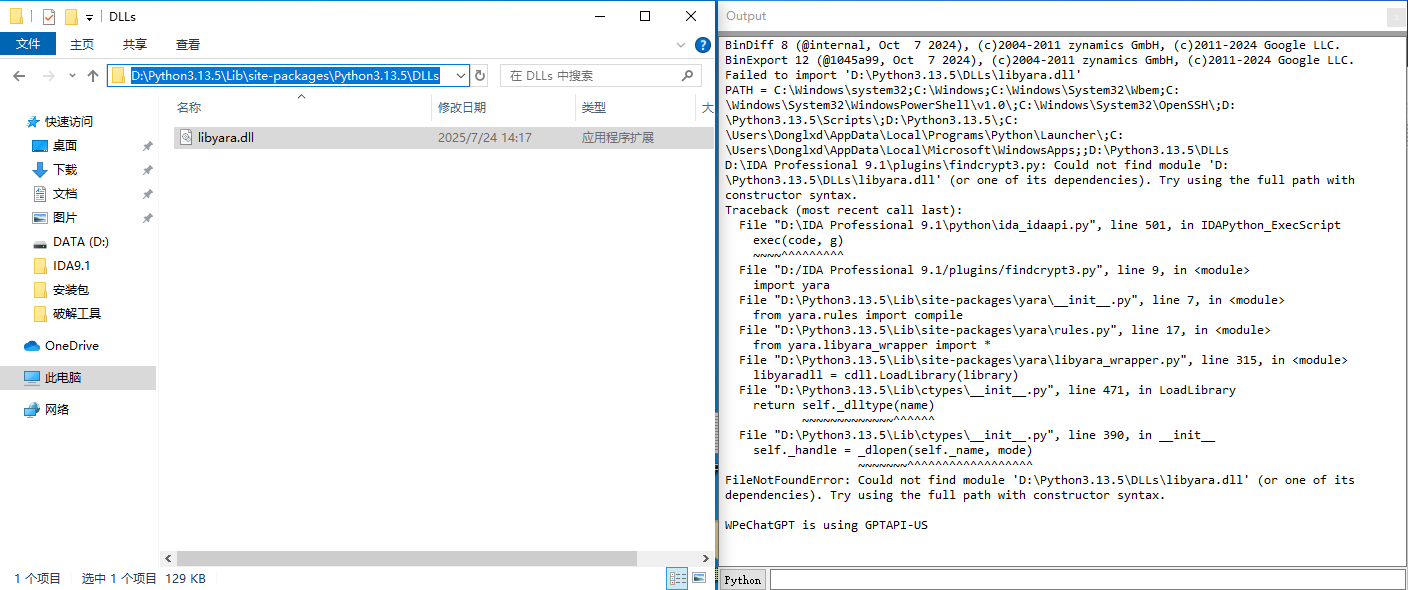Click the Python language button in Output
The image size is (1408, 590).
(742, 580)
